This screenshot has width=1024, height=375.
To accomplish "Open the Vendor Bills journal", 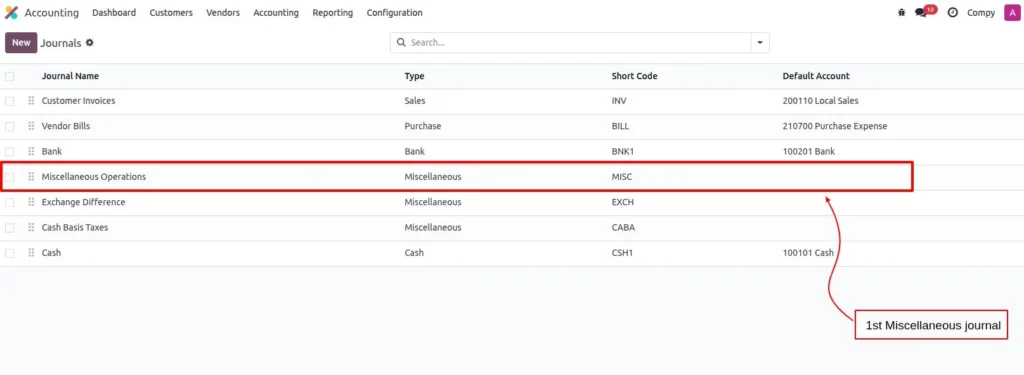I will tap(66, 125).
